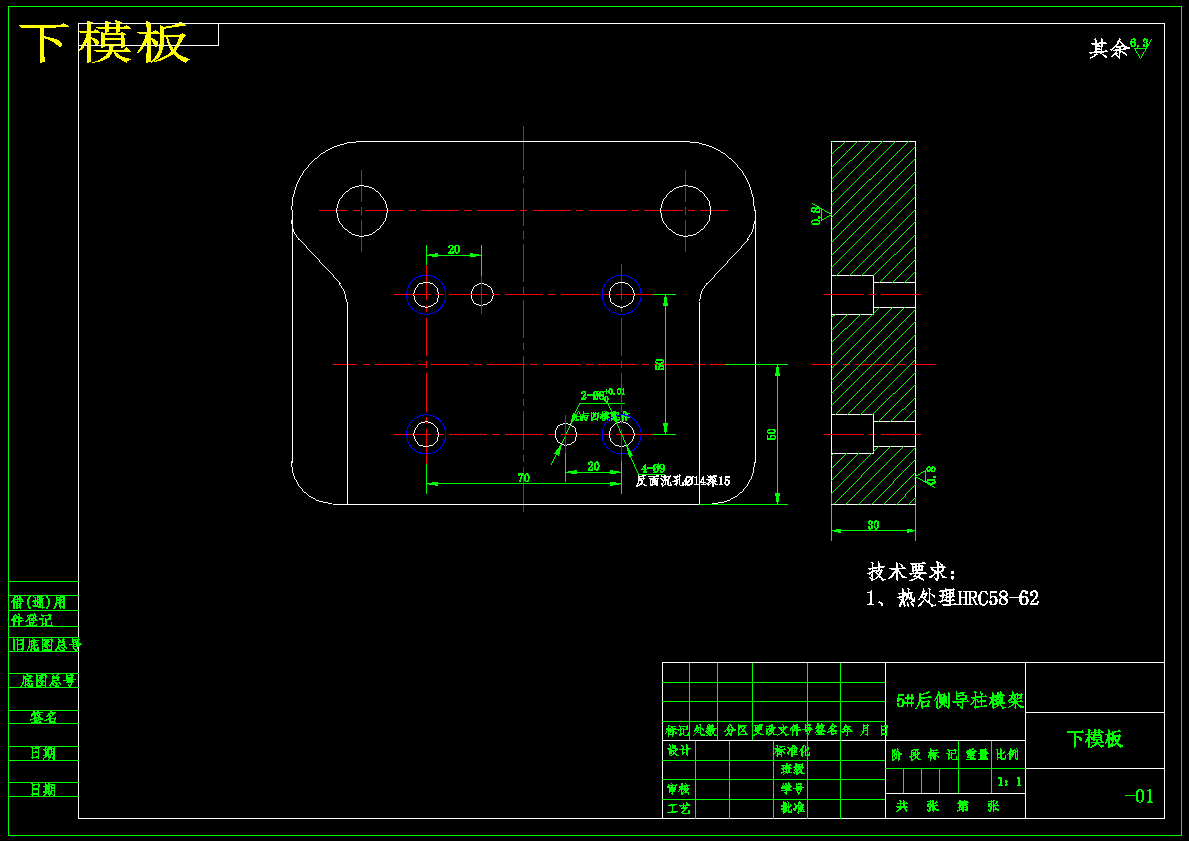Click the 比例 header cell
This screenshot has width=1189, height=841.
pos(1008,755)
